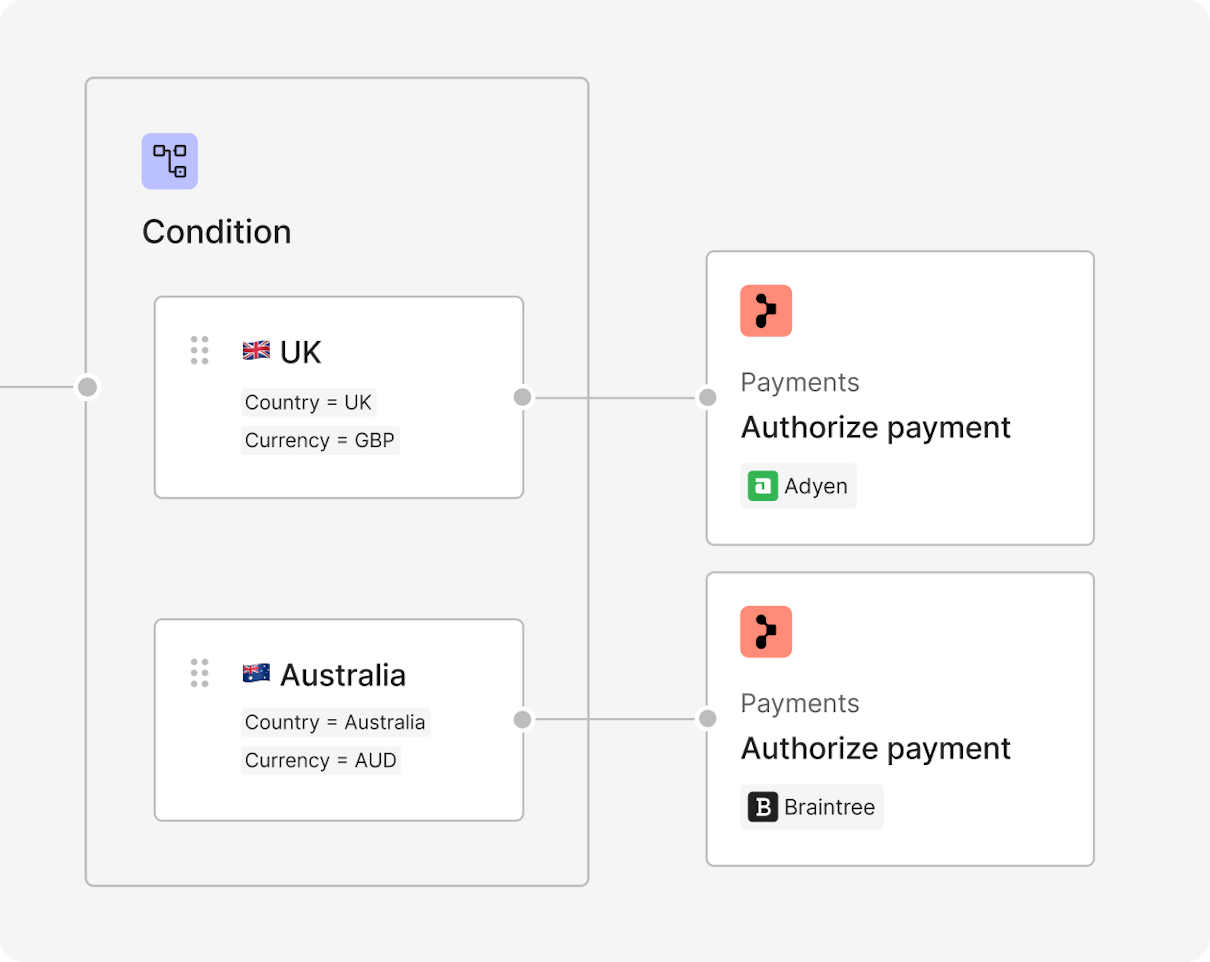Click the black Braintree logo
Image resolution: width=1210 pixels, height=962 pixels.
[x=763, y=807]
